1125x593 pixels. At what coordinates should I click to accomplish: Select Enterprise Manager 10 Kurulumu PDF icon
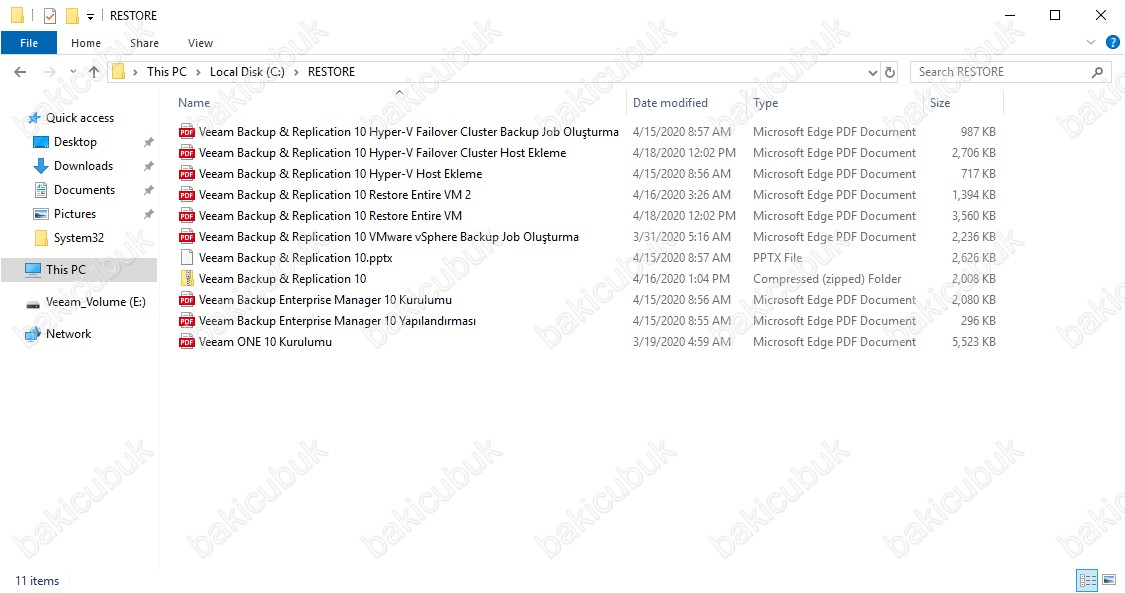(187, 300)
